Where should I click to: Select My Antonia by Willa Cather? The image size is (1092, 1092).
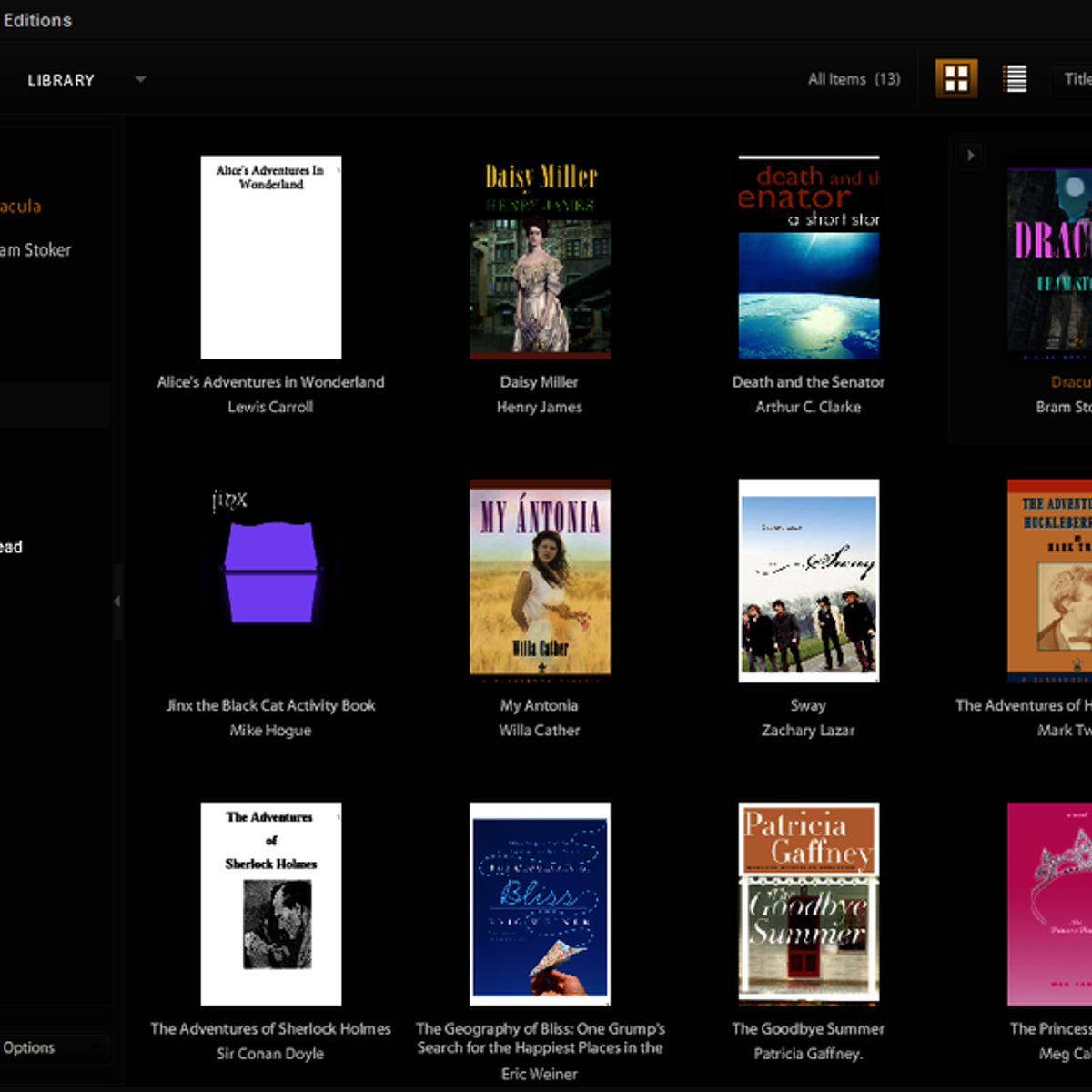point(539,579)
